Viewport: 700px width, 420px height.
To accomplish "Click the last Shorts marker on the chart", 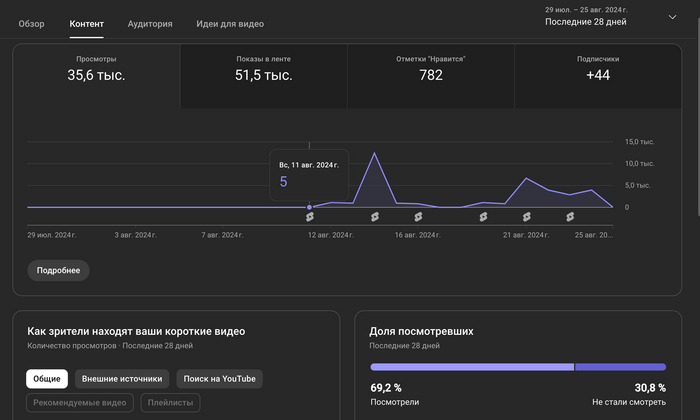I will click(570, 216).
